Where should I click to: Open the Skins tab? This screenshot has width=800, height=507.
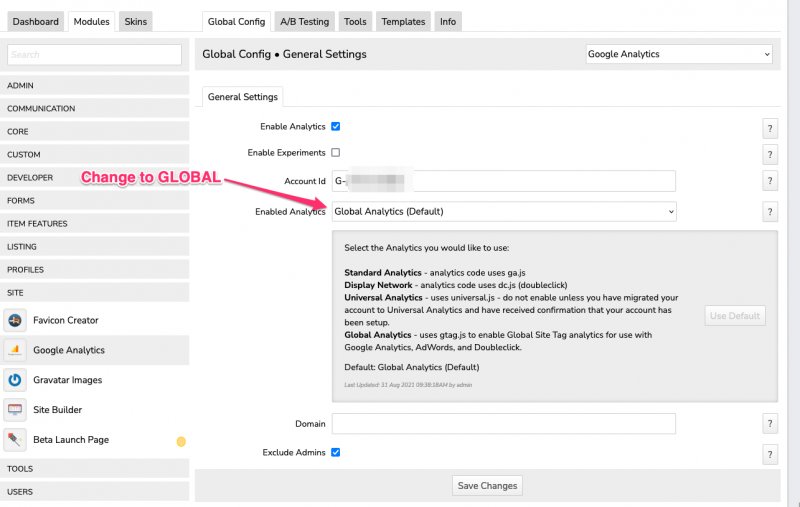point(135,21)
